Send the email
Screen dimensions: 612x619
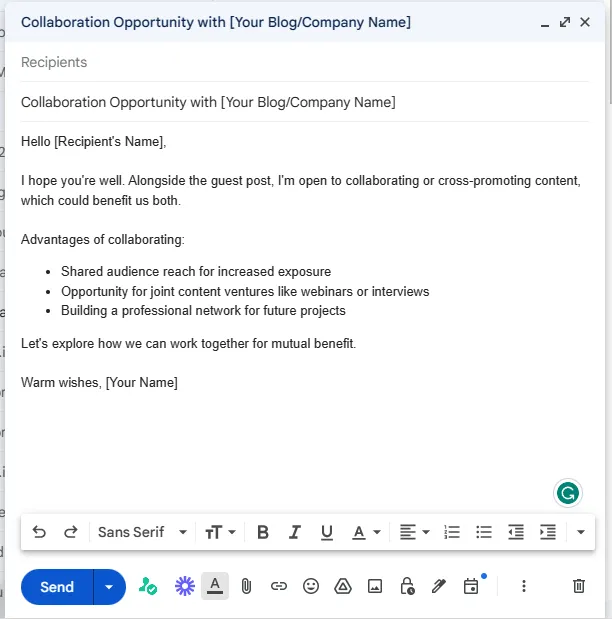pos(57,587)
